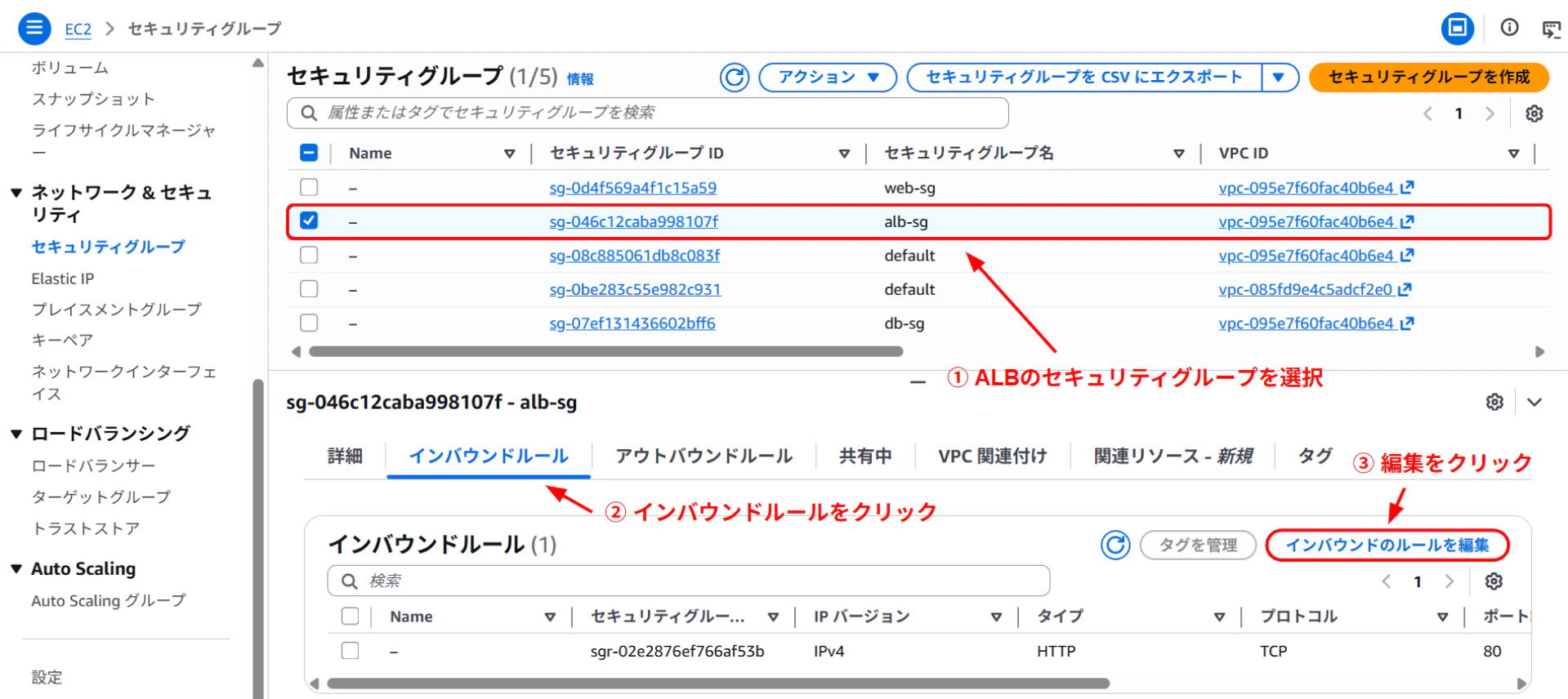Collapse the ネットワーク & セキュリティ section
The height and width of the screenshot is (699, 1568).
coord(16,193)
